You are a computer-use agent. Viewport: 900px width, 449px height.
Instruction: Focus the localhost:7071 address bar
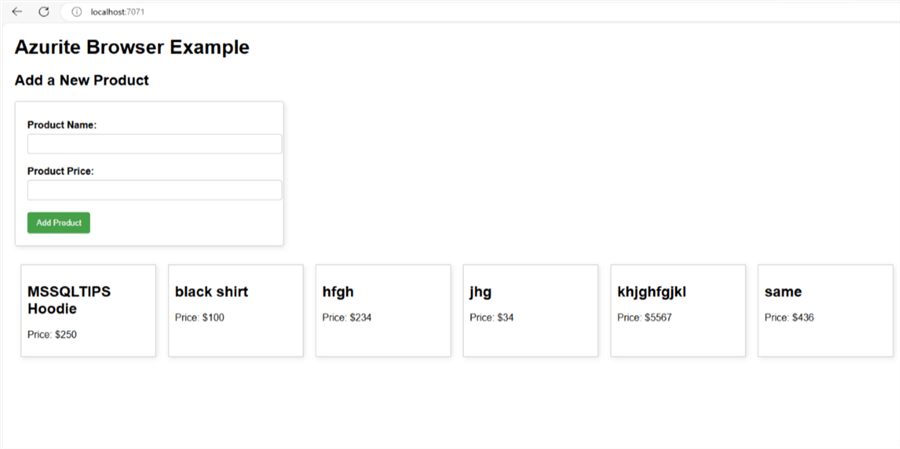300,11
